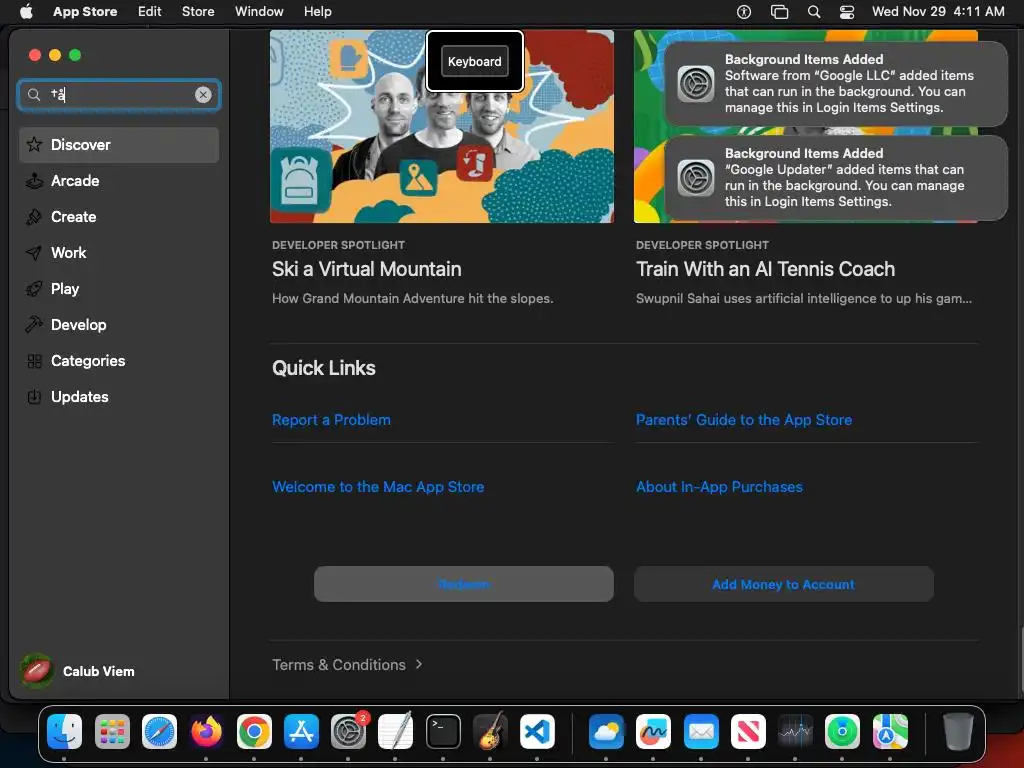Open Firefox from the Dock
This screenshot has width=1024, height=768.
click(x=206, y=731)
